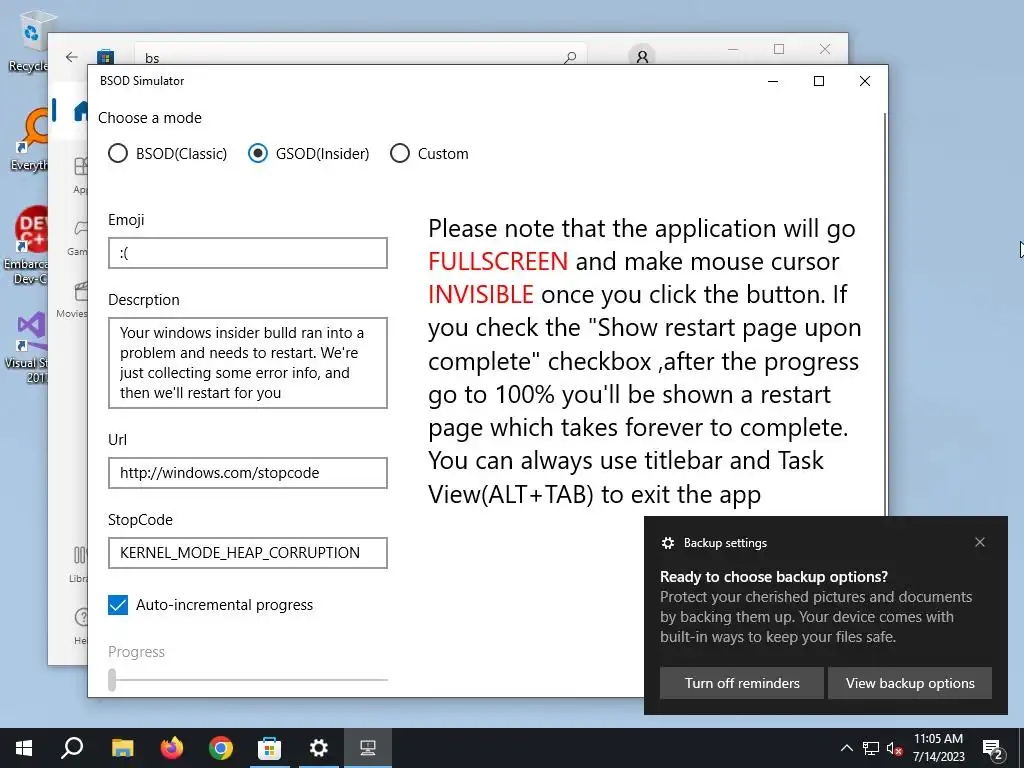Viewport: 1024px width, 768px height.
Task: Maximize the BSOD Simulator window
Action: (819, 81)
